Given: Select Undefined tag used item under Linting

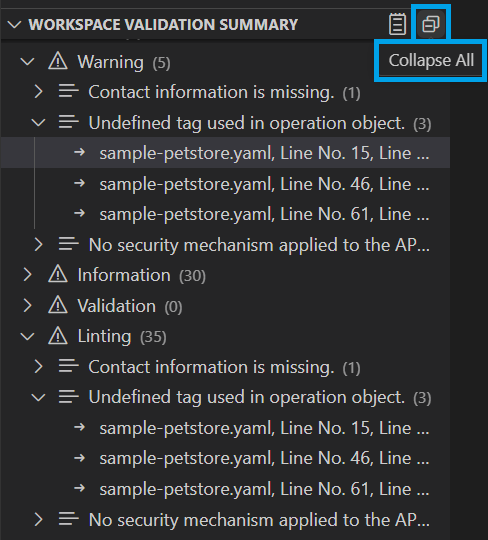Looking at the screenshot, I should [x=246, y=397].
